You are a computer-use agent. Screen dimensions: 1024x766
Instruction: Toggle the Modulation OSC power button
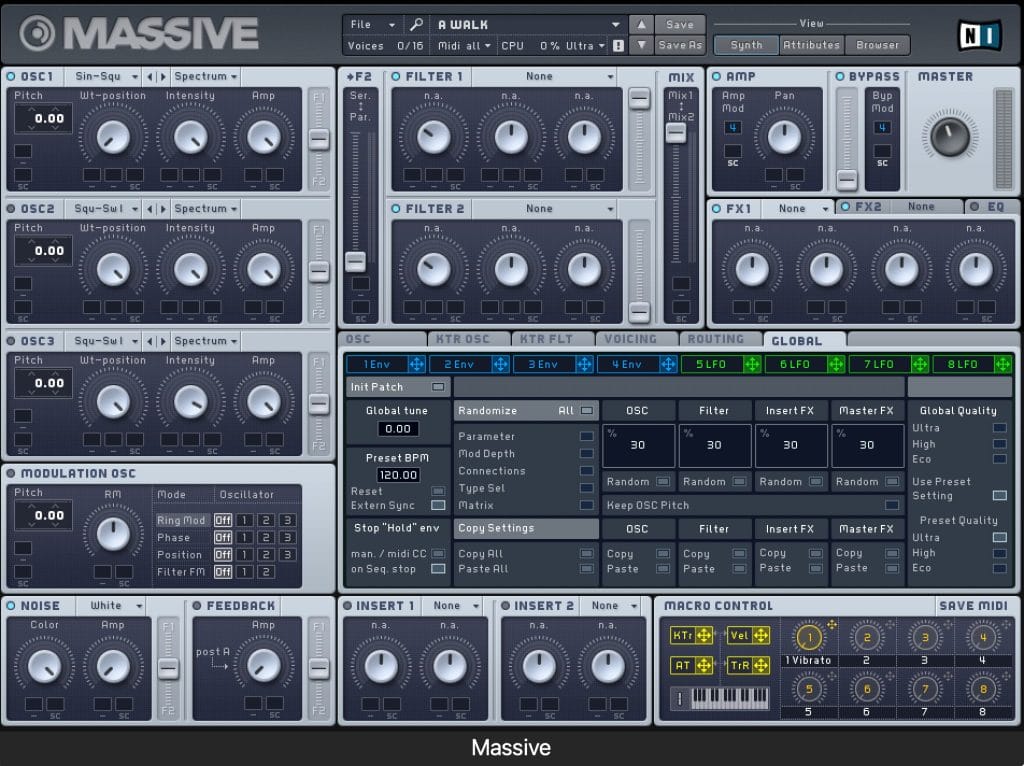[11, 473]
